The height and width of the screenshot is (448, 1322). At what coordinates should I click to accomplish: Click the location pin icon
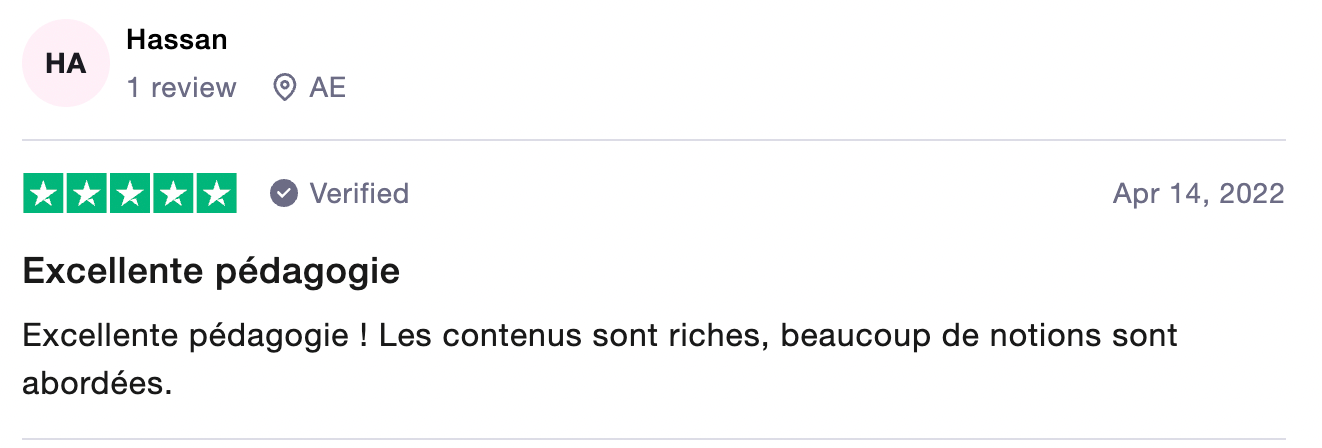pyautogui.click(x=285, y=88)
